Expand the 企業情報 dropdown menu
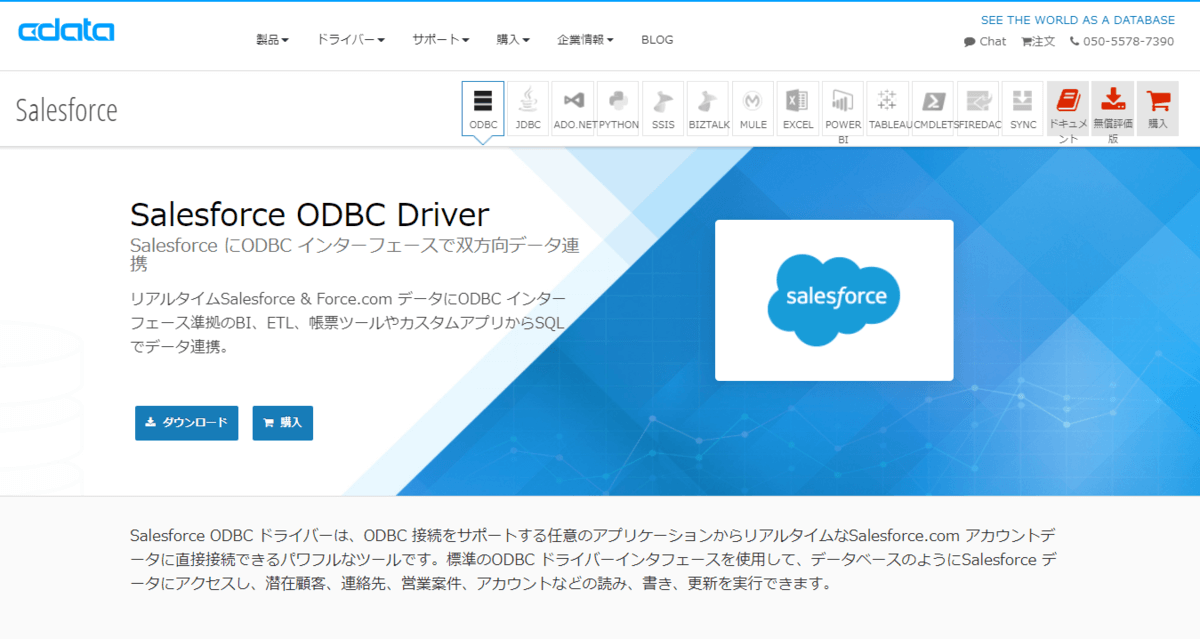This screenshot has height=639, width=1200. click(585, 40)
